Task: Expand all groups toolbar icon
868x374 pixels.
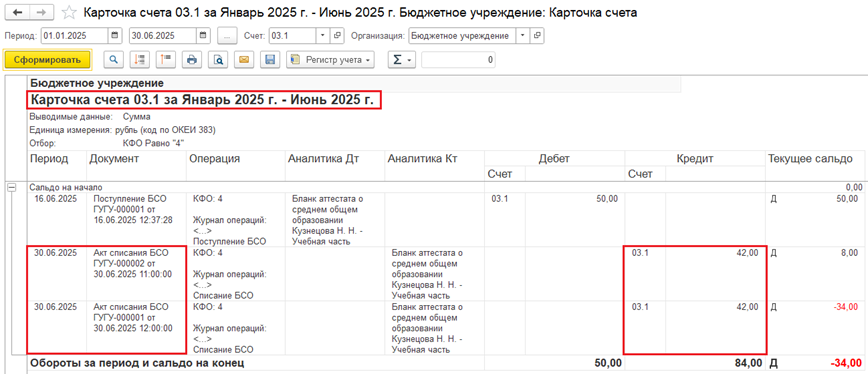Action: coord(139,60)
